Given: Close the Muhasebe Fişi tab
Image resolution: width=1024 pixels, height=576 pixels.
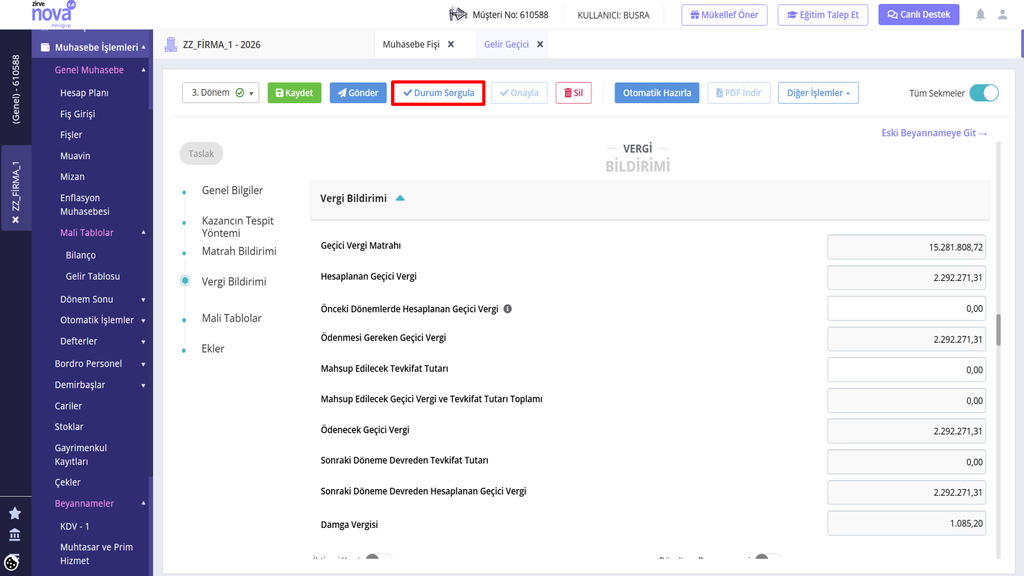Looking at the screenshot, I should coord(451,44).
